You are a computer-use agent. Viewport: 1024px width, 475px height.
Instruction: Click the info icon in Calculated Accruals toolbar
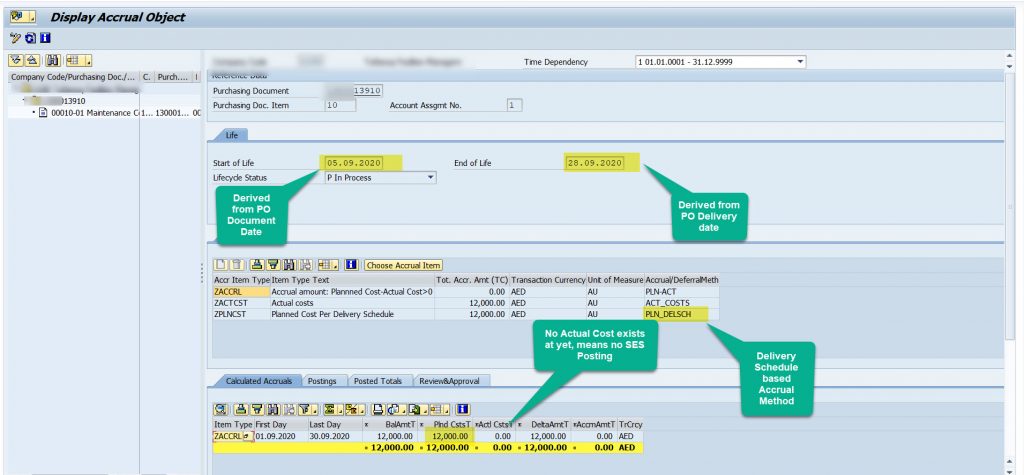[x=463, y=410]
